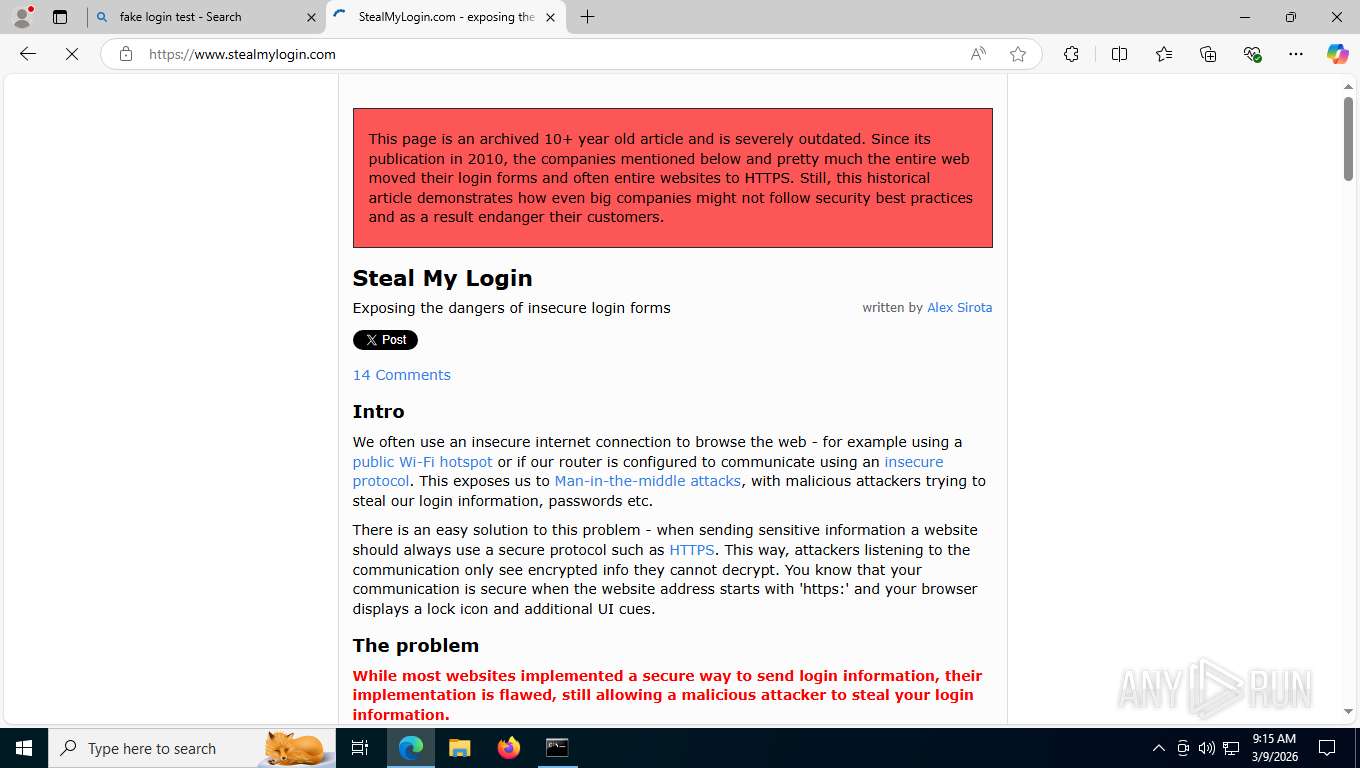Open the Windows Start menu

[x=24, y=748]
